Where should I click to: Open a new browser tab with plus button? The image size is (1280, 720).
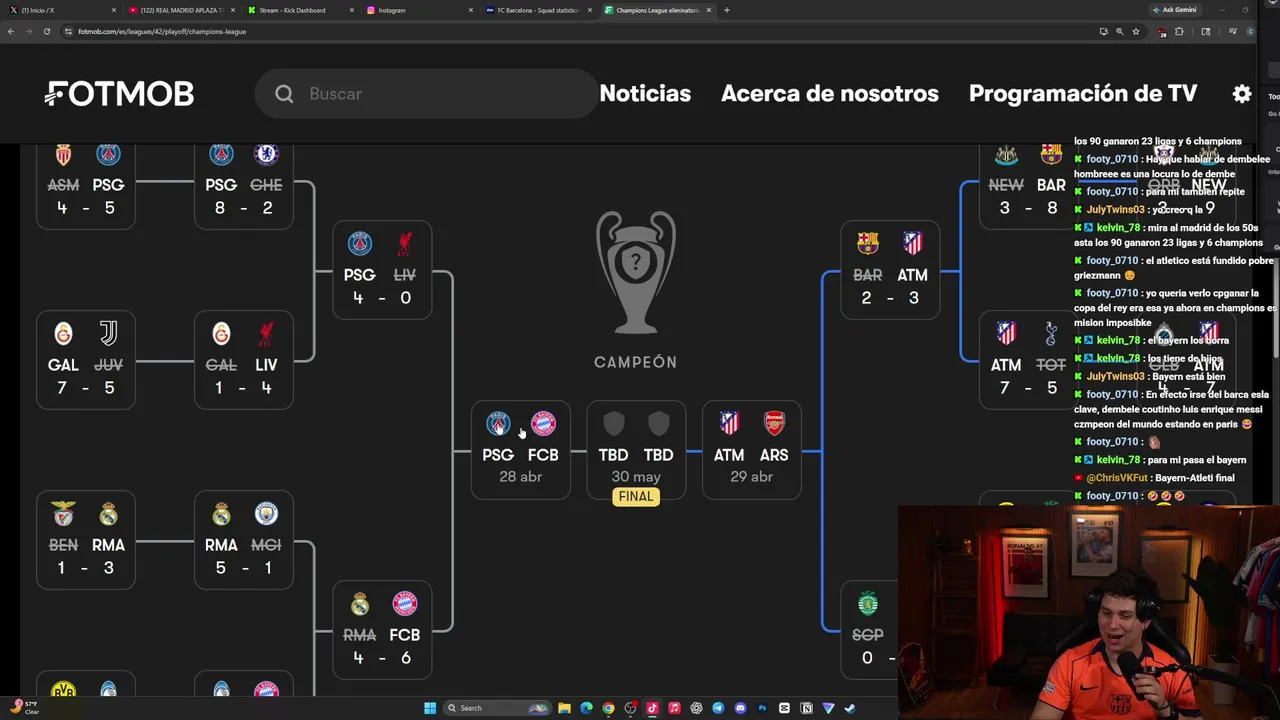[727, 10]
